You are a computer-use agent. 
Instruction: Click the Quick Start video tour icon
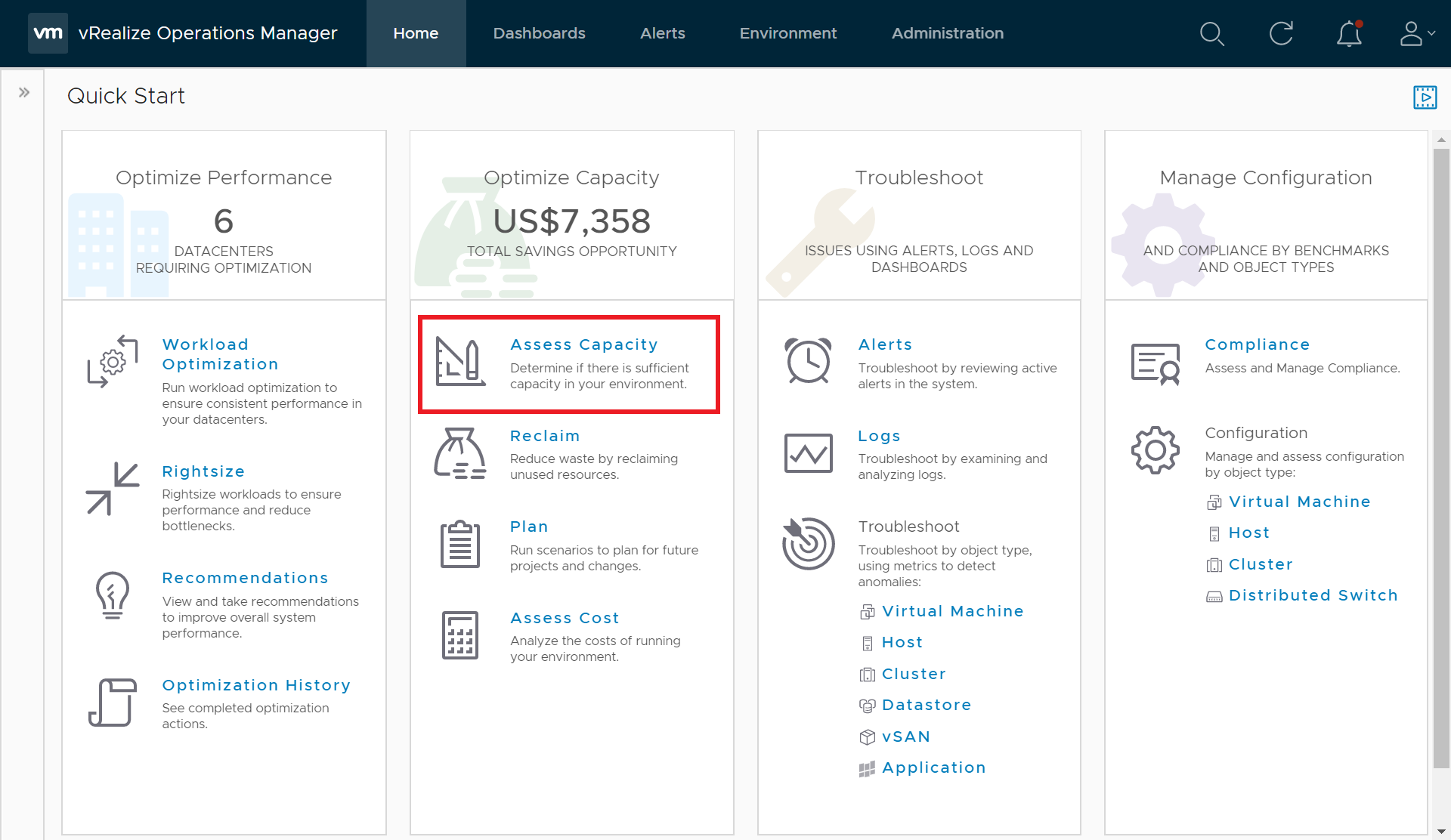point(1425,97)
